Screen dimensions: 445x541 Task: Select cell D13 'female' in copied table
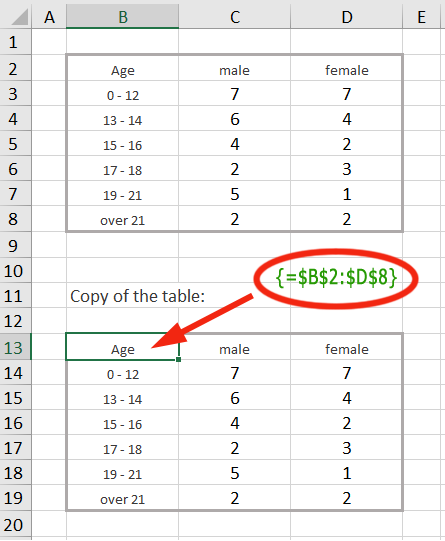347,347
